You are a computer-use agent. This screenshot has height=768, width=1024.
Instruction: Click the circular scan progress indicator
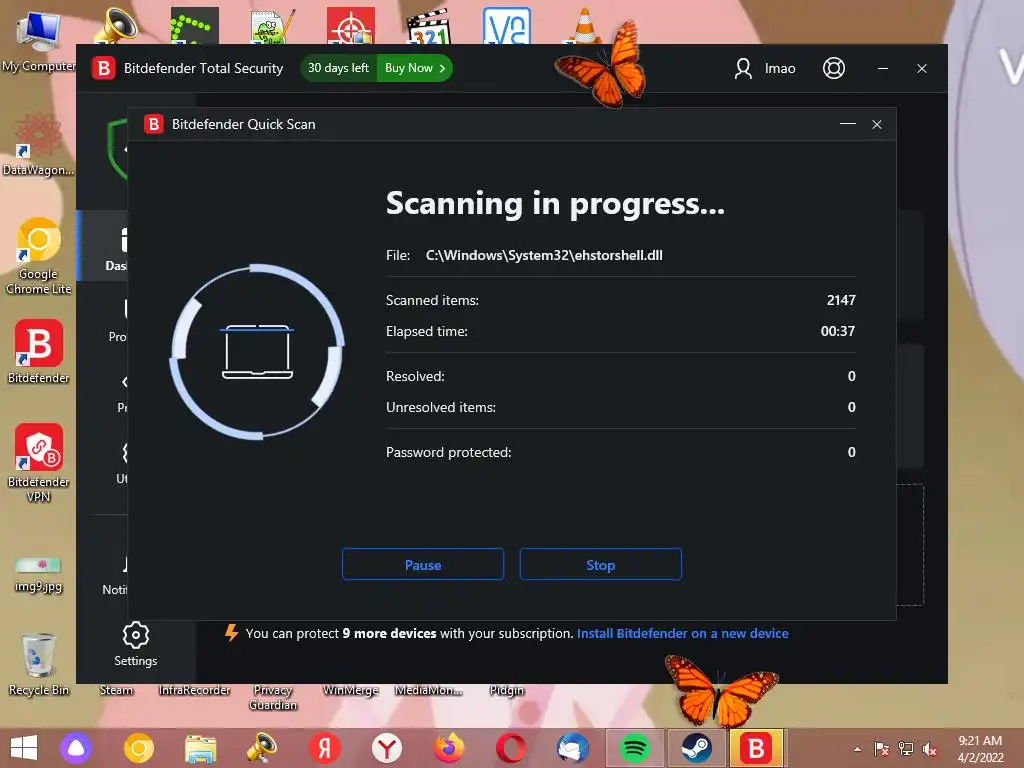pyautogui.click(x=257, y=351)
